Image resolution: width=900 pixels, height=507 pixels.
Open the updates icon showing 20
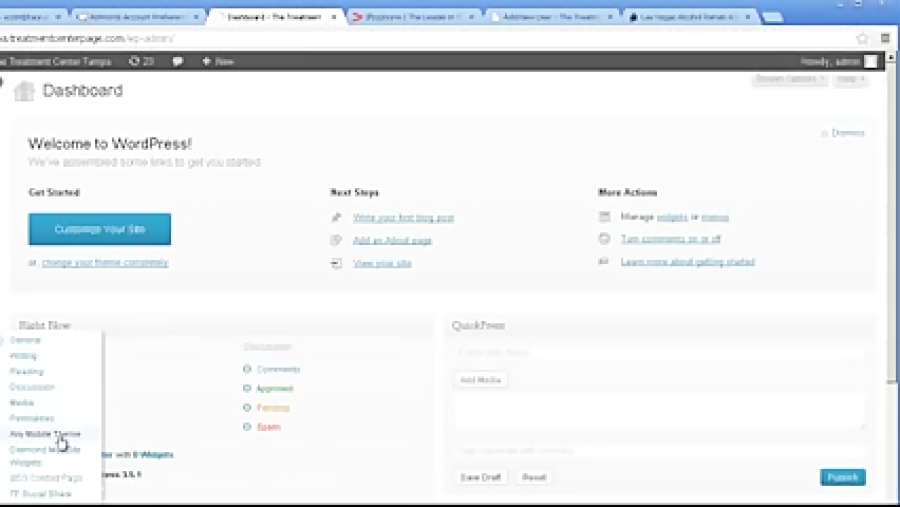point(141,61)
